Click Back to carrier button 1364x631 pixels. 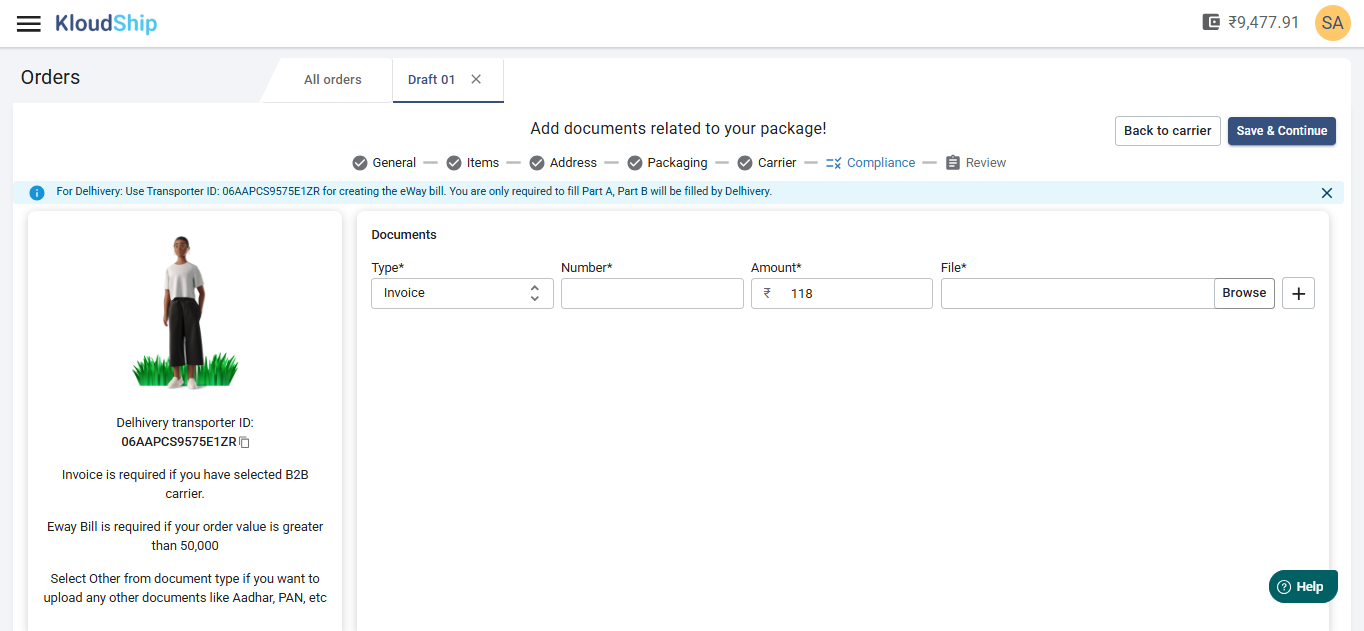click(1167, 131)
